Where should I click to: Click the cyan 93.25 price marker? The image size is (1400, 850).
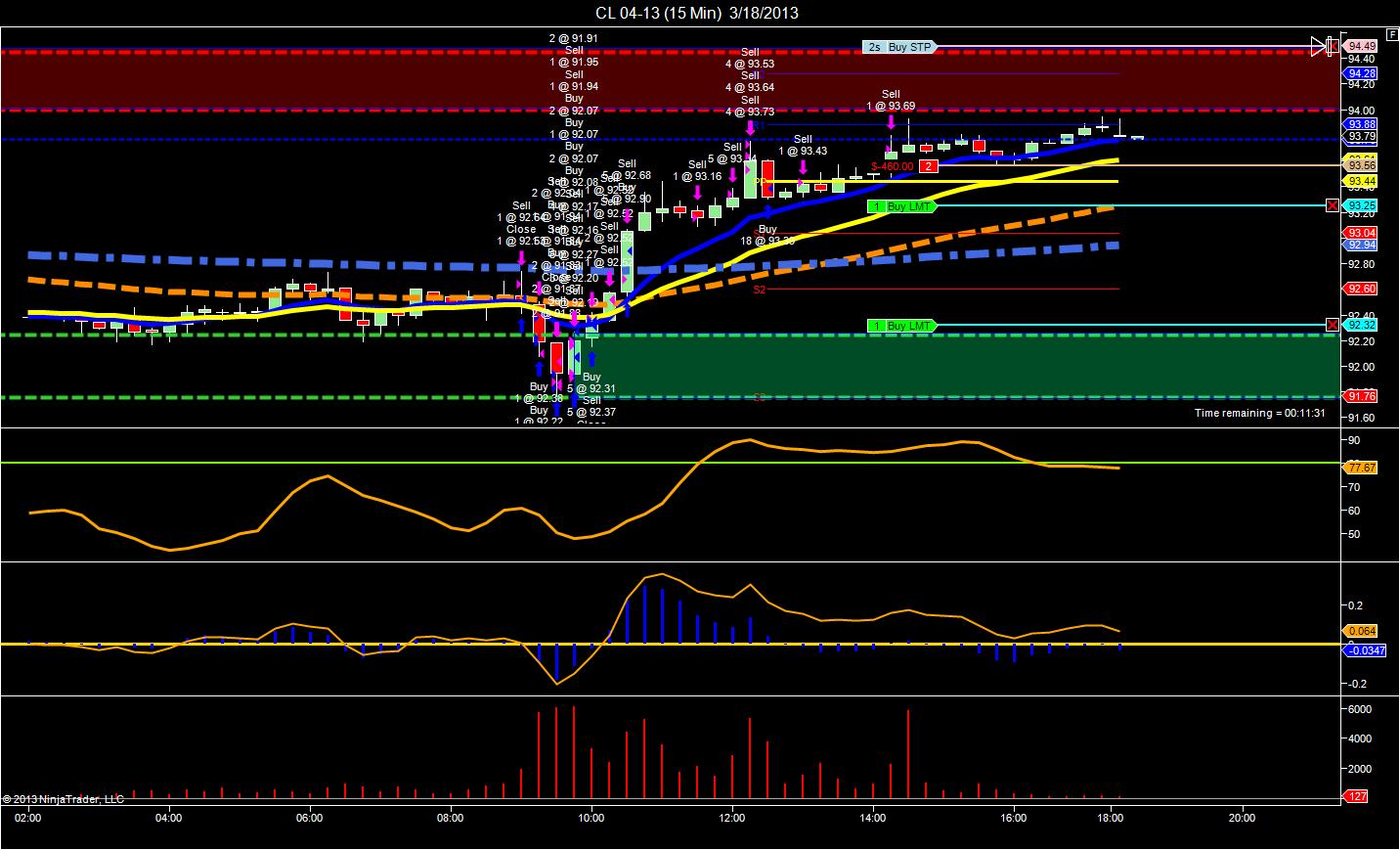click(1362, 205)
